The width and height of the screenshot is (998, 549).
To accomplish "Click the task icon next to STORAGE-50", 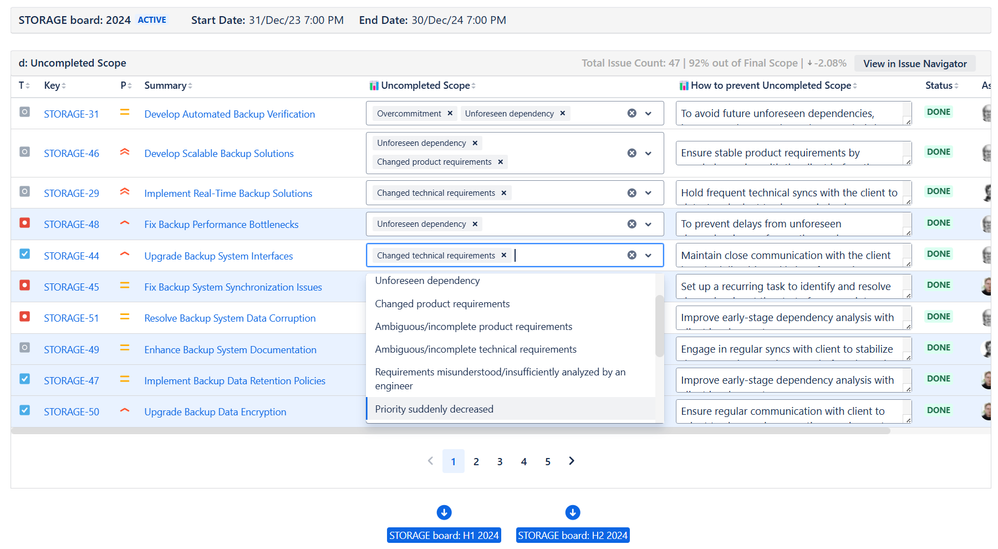I will [24, 410].
